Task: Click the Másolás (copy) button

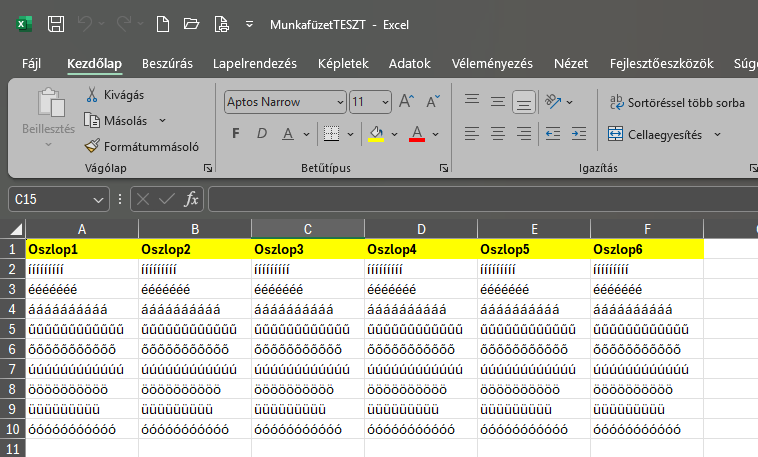Action: click(x=116, y=120)
